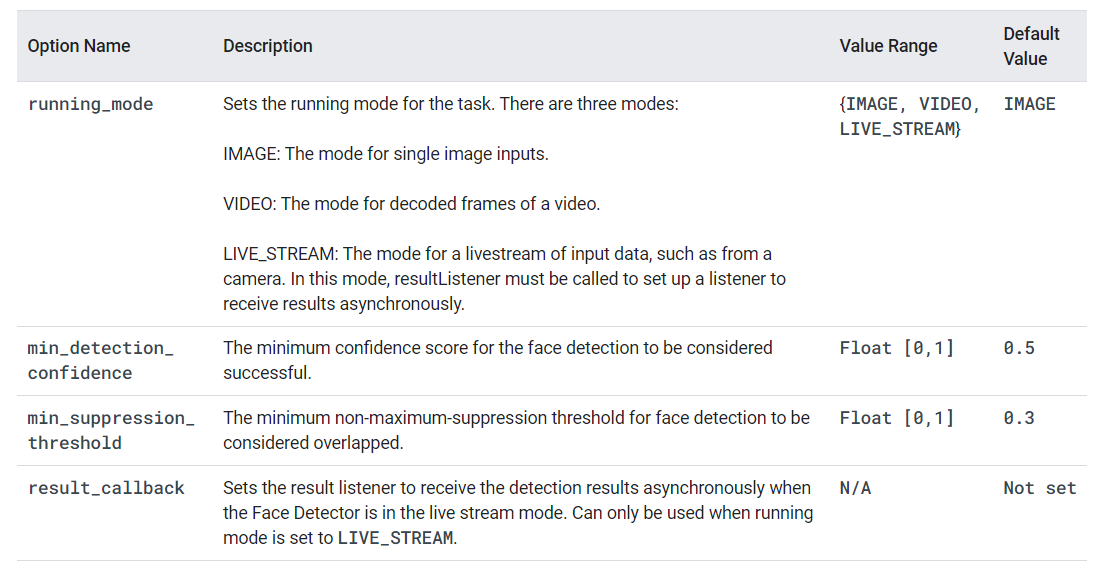
Task: Click the N/A value range cell
Action: pyautogui.click(x=855, y=488)
